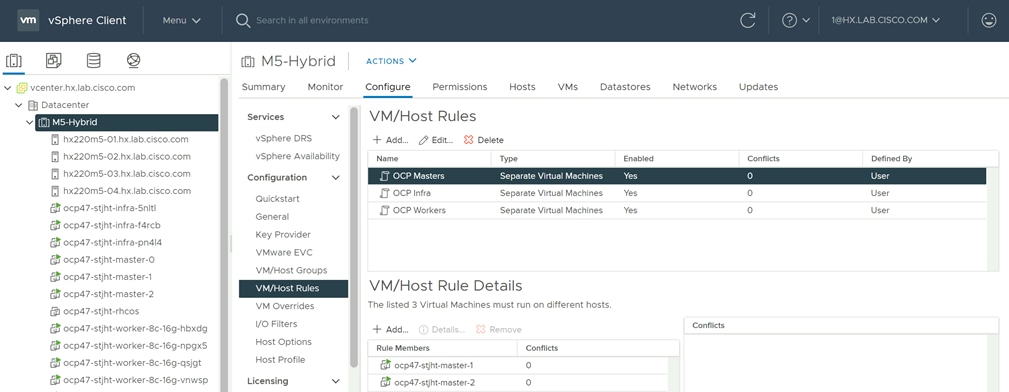Image resolution: width=1009 pixels, height=392 pixels.
Task: Click the Details button in rule details
Action: [x=442, y=330]
